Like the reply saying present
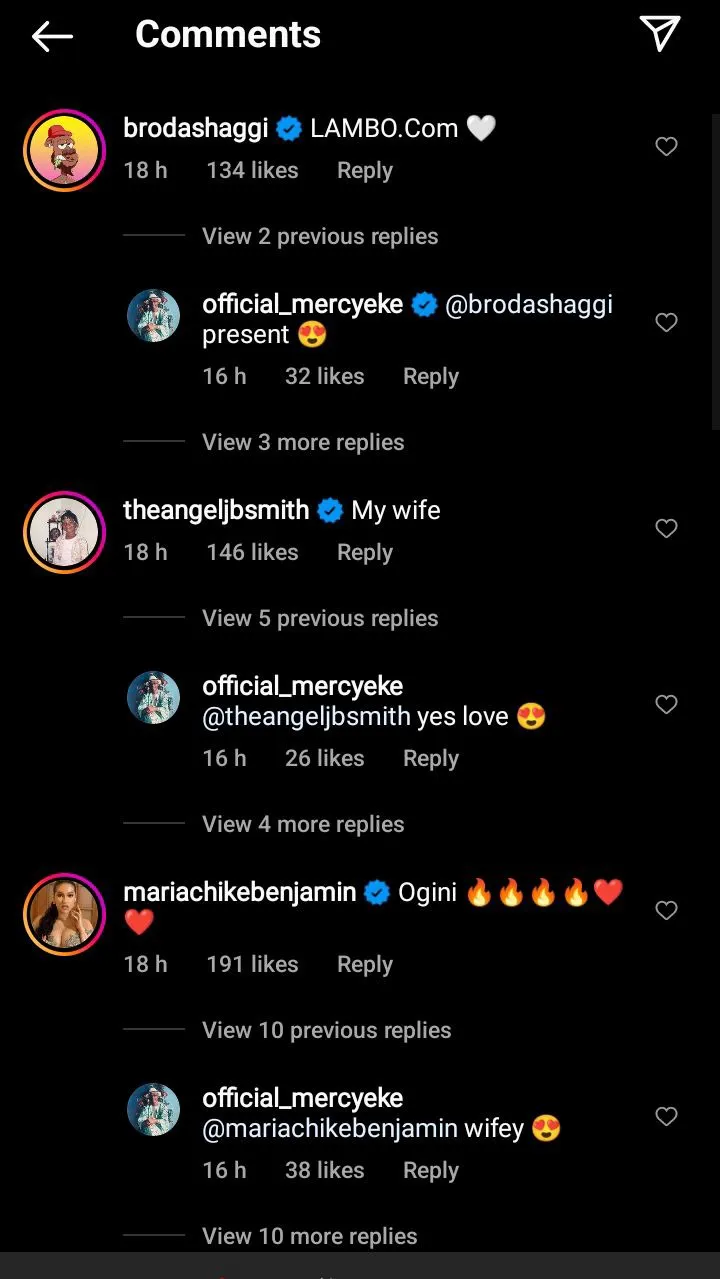This screenshot has height=1279, width=720. (666, 323)
